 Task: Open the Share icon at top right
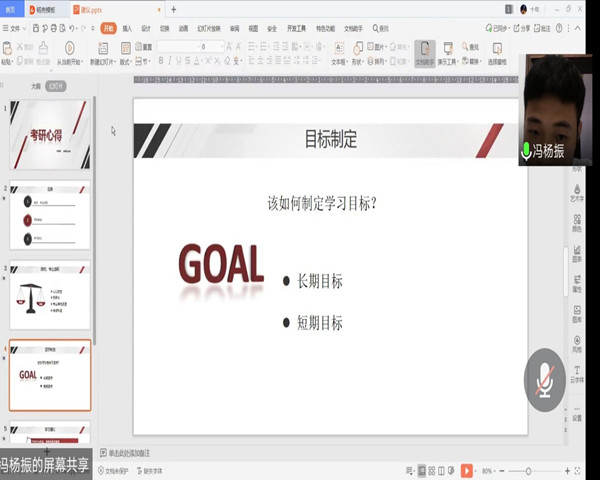point(516,28)
